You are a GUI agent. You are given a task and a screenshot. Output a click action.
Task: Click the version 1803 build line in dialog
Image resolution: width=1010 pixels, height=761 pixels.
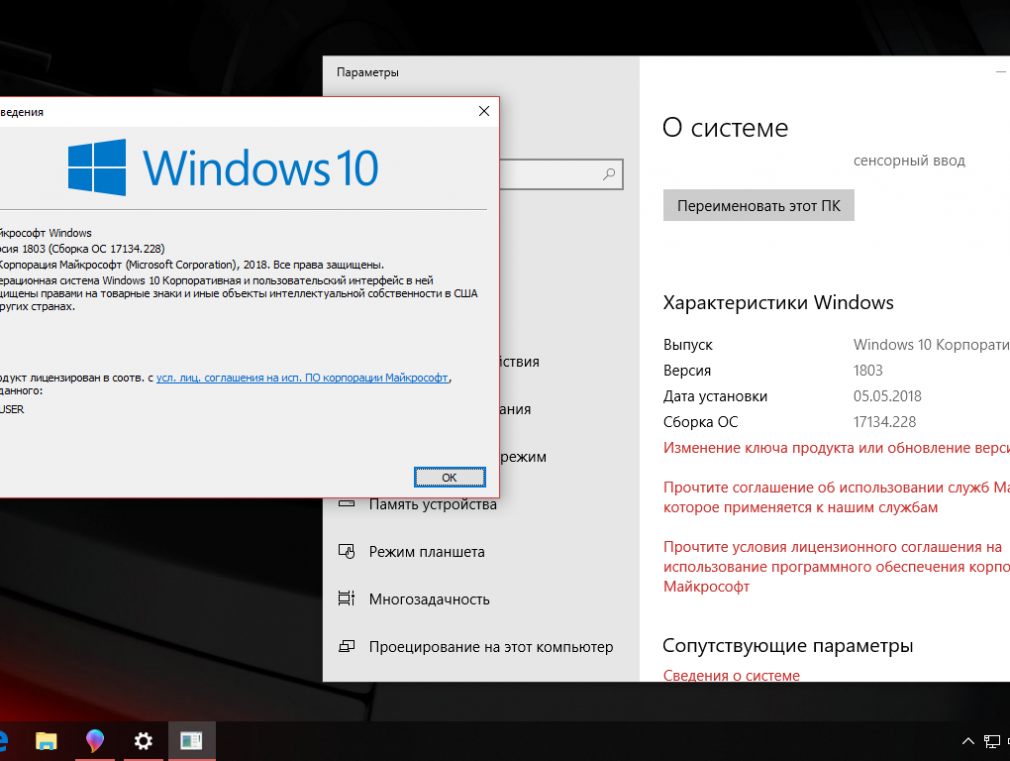pos(82,249)
